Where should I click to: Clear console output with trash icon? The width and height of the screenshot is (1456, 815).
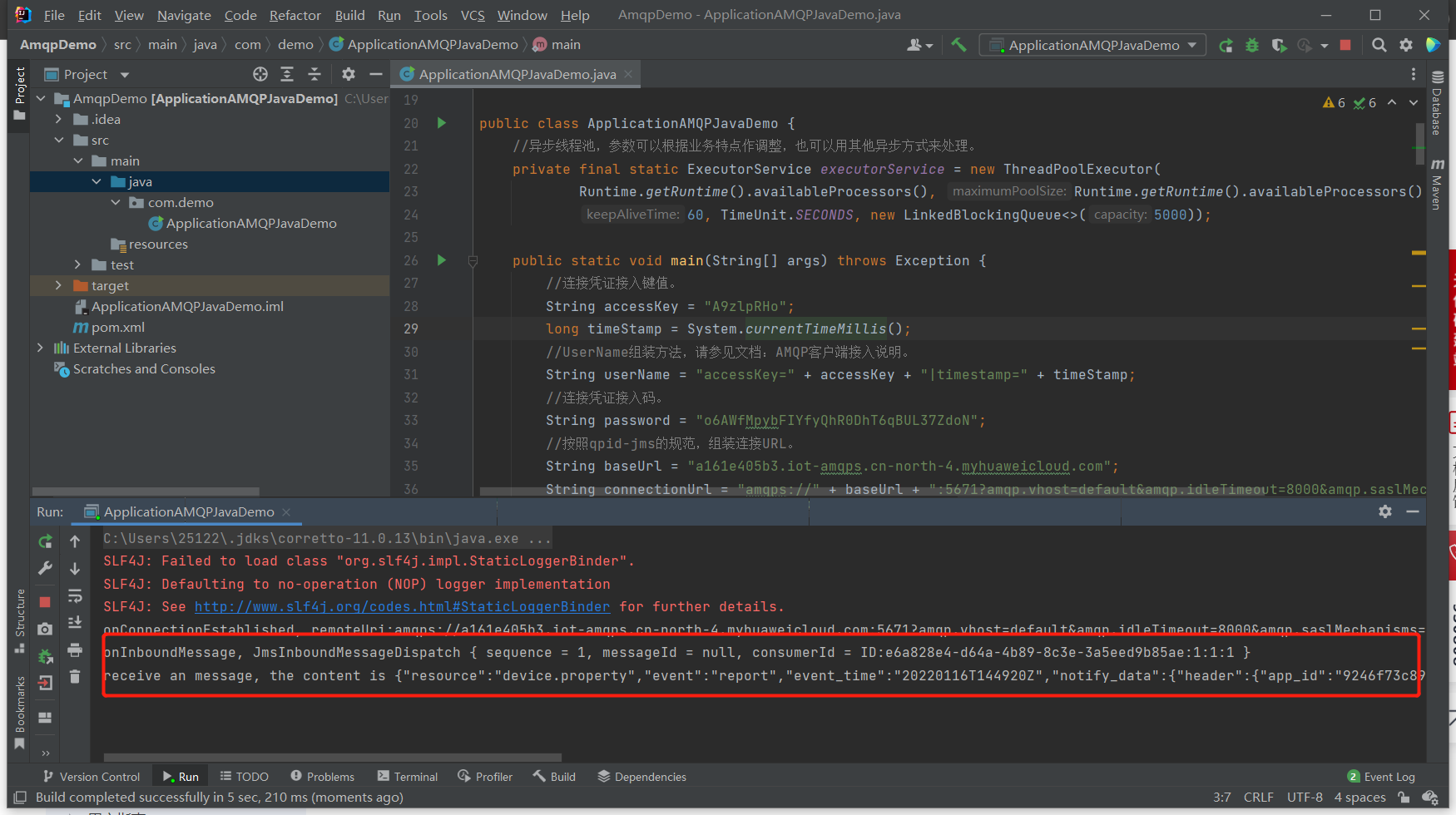tap(75, 676)
